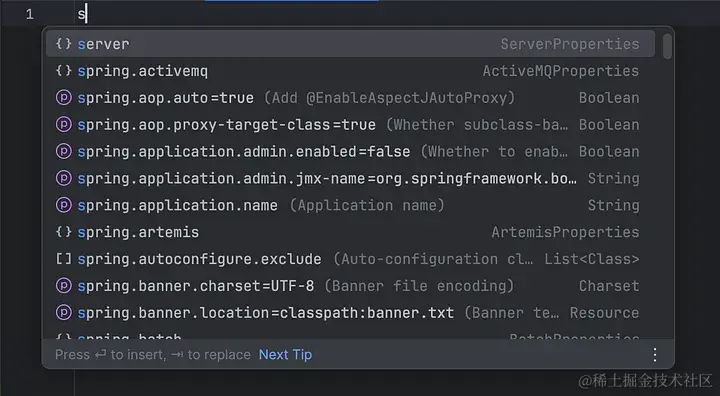Image resolution: width=720 pixels, height=396 pixels.
Task: Click the ServerProperties type label
Action: point(569,44)
